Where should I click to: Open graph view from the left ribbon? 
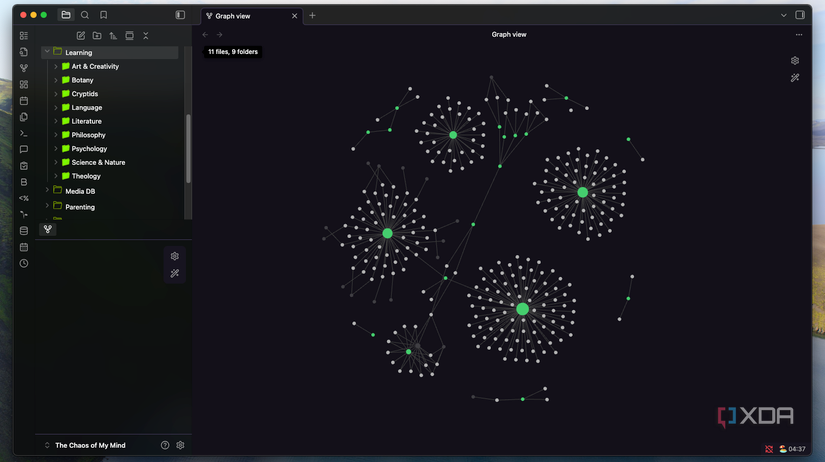click(x=24, y=68)
